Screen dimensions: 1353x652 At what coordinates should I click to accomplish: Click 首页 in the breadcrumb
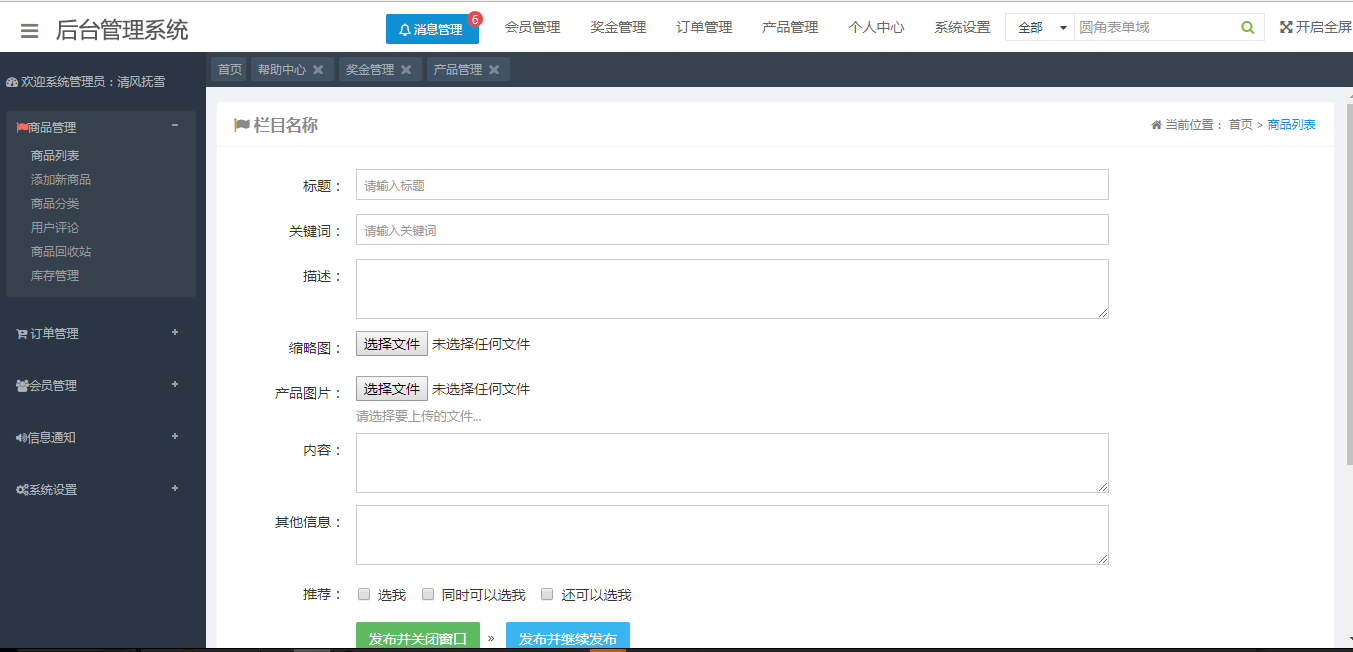point(1240,125)
